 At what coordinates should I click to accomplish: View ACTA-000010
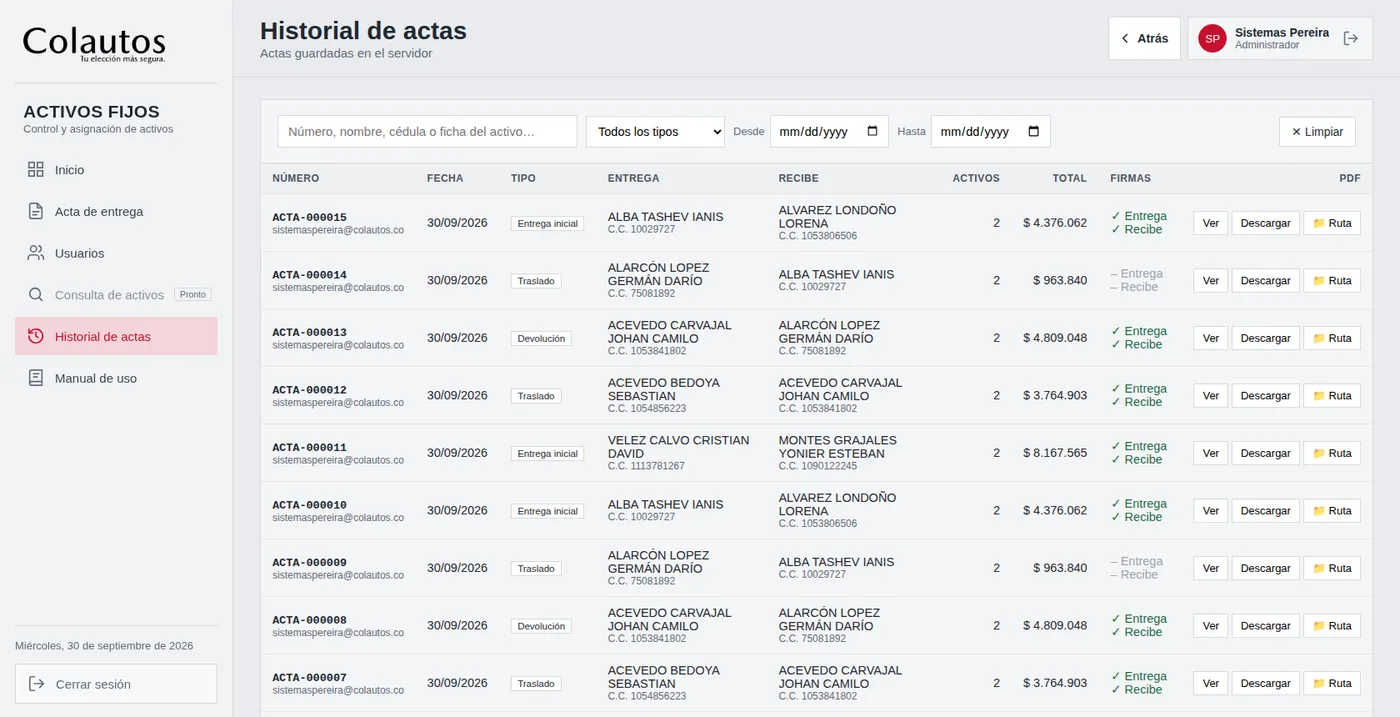pos(1210,511)
